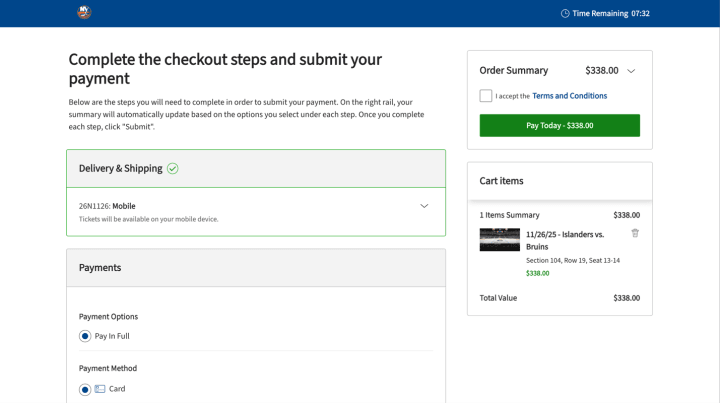Collapse the Delivery & Shipping section header
Screen dimensions: 720x403
[x=256, y=168]
